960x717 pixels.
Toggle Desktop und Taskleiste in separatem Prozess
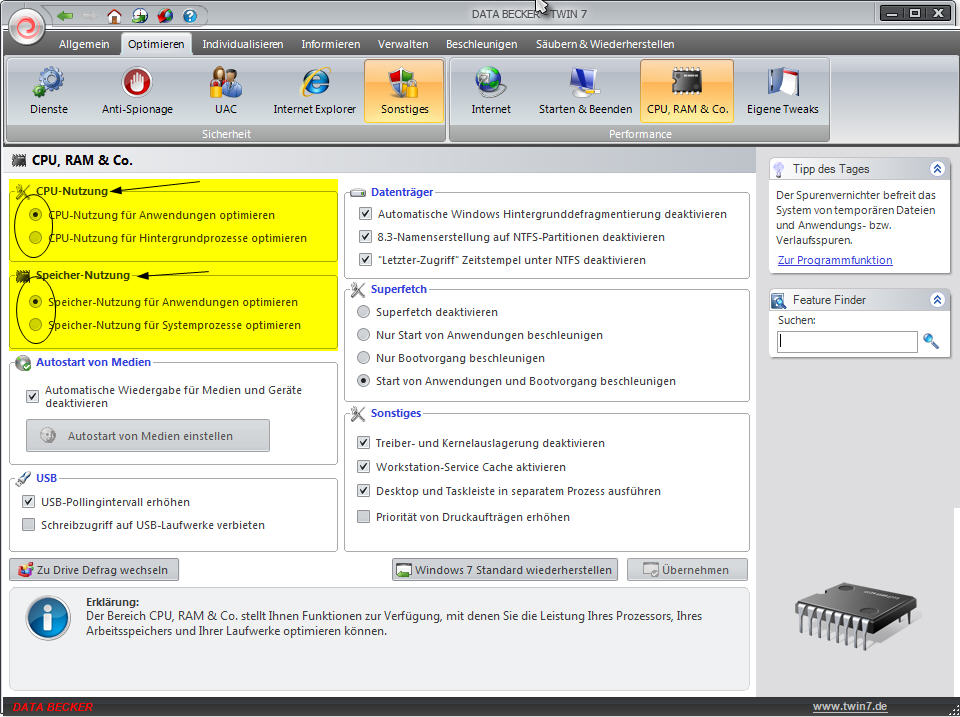[364, 490]
